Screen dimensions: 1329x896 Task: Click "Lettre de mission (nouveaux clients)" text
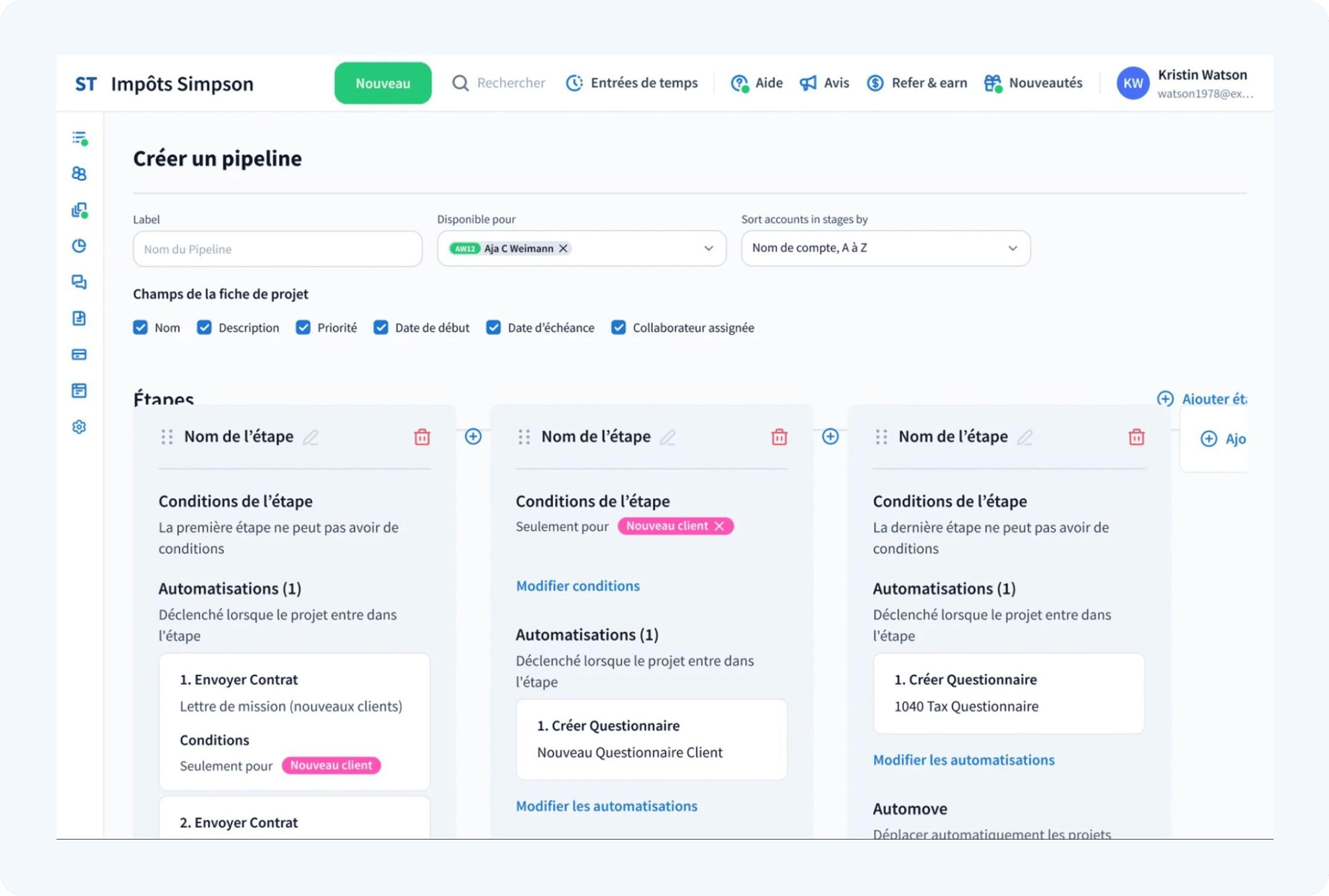291,707
